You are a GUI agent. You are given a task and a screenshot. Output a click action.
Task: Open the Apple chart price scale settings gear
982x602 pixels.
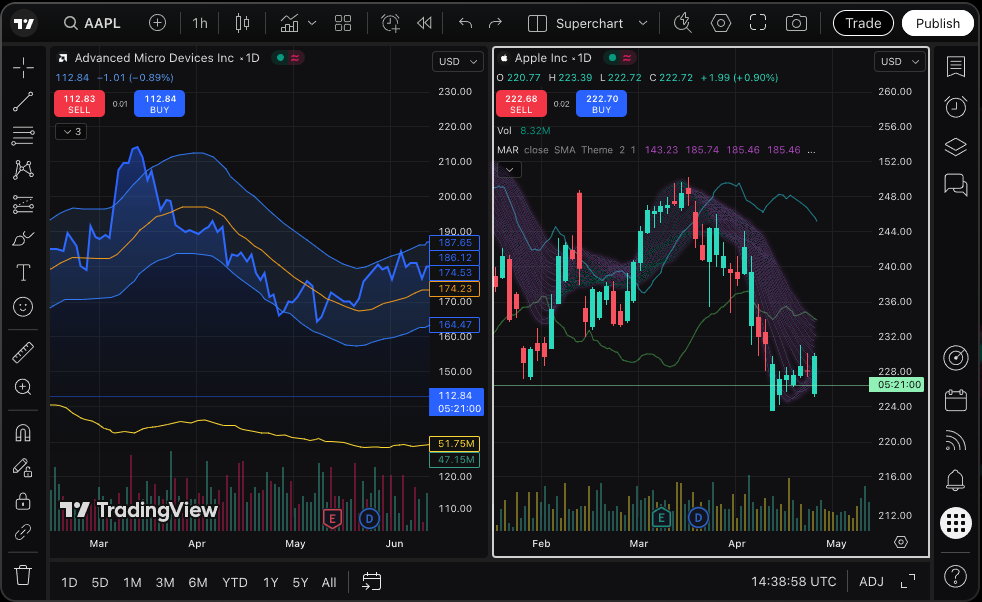[901, 542]
